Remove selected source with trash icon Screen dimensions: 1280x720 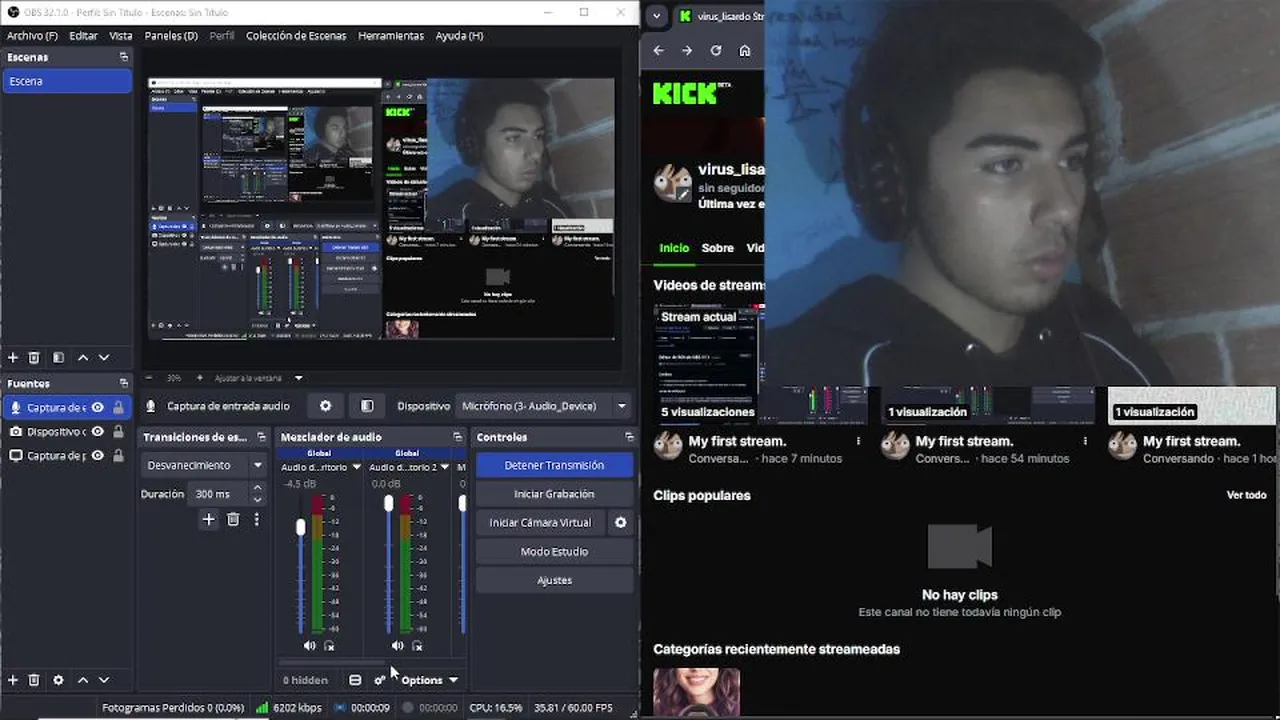point(34,680)
